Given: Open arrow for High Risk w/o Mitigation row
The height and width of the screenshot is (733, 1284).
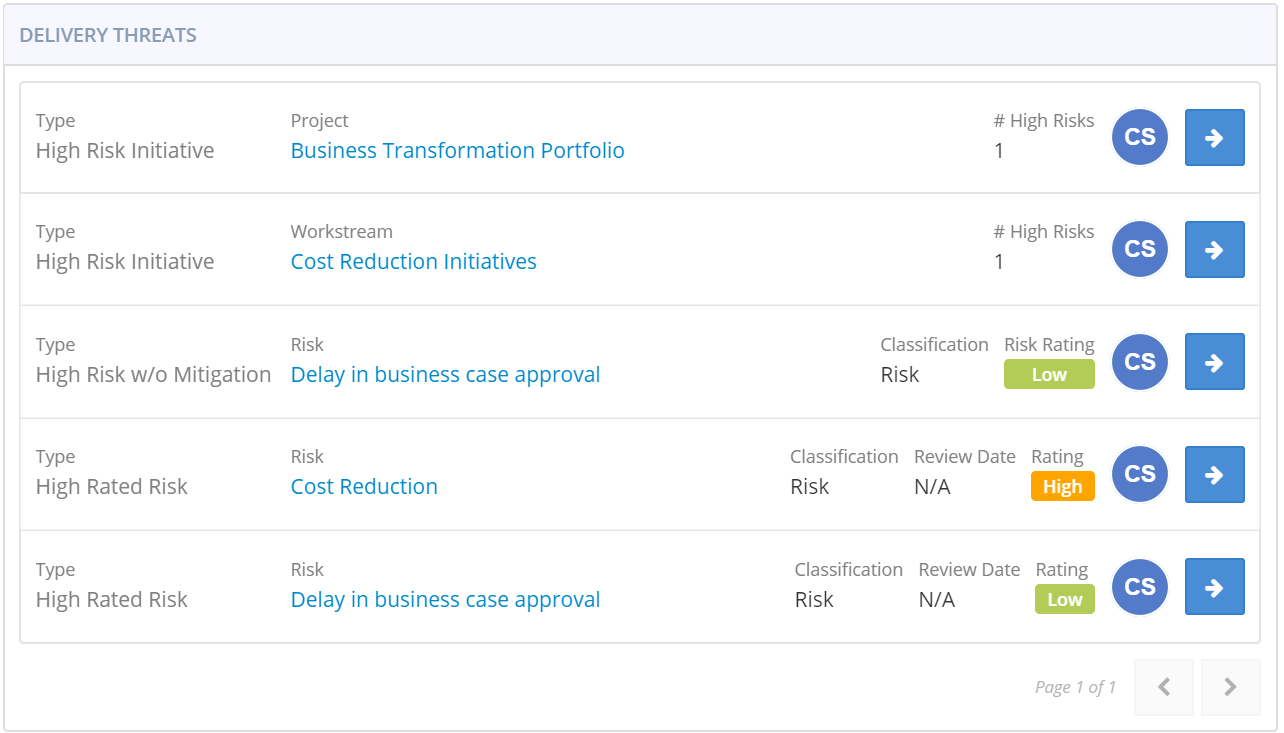Looking at the screenshot, I should pyautogui.click(x=1214, y=362).
